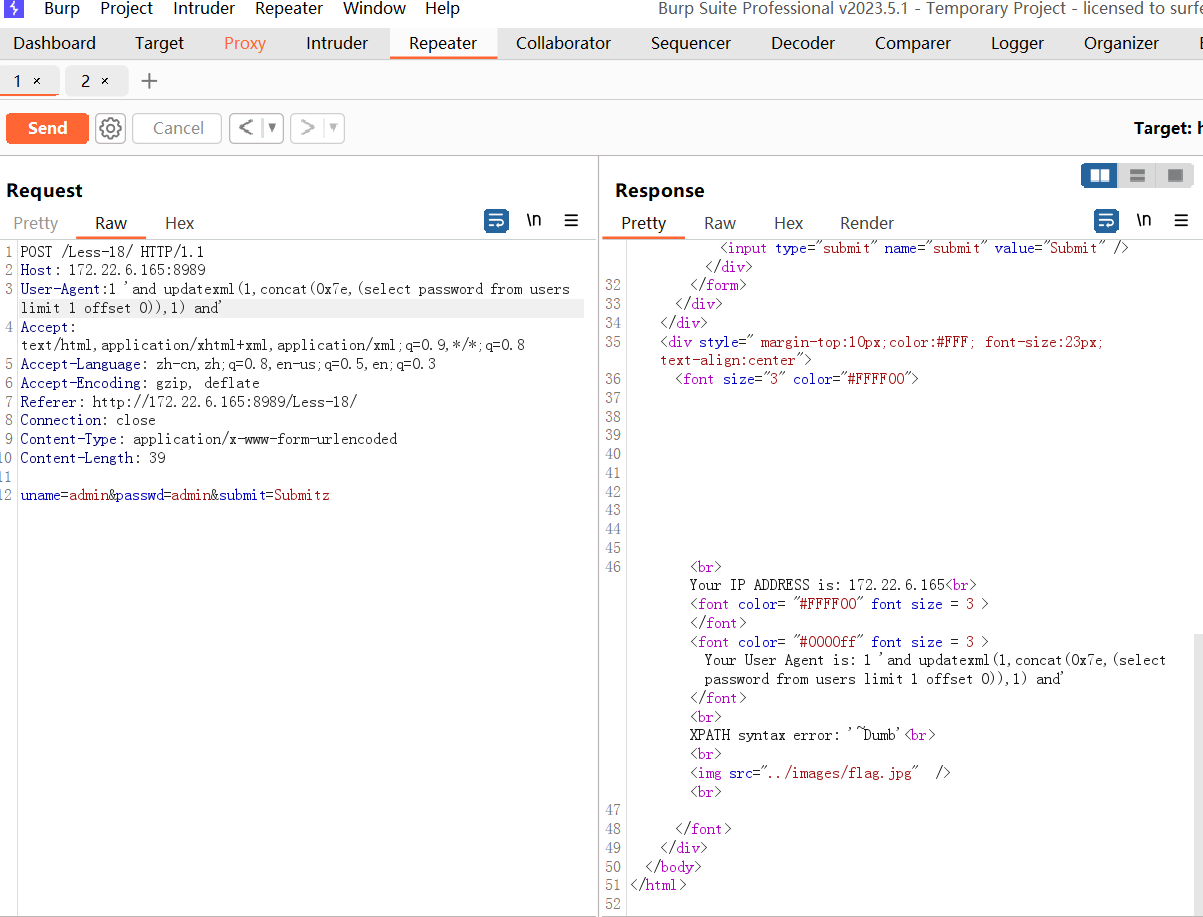
Task: Open the Burp menu
Action: [62, 9]
